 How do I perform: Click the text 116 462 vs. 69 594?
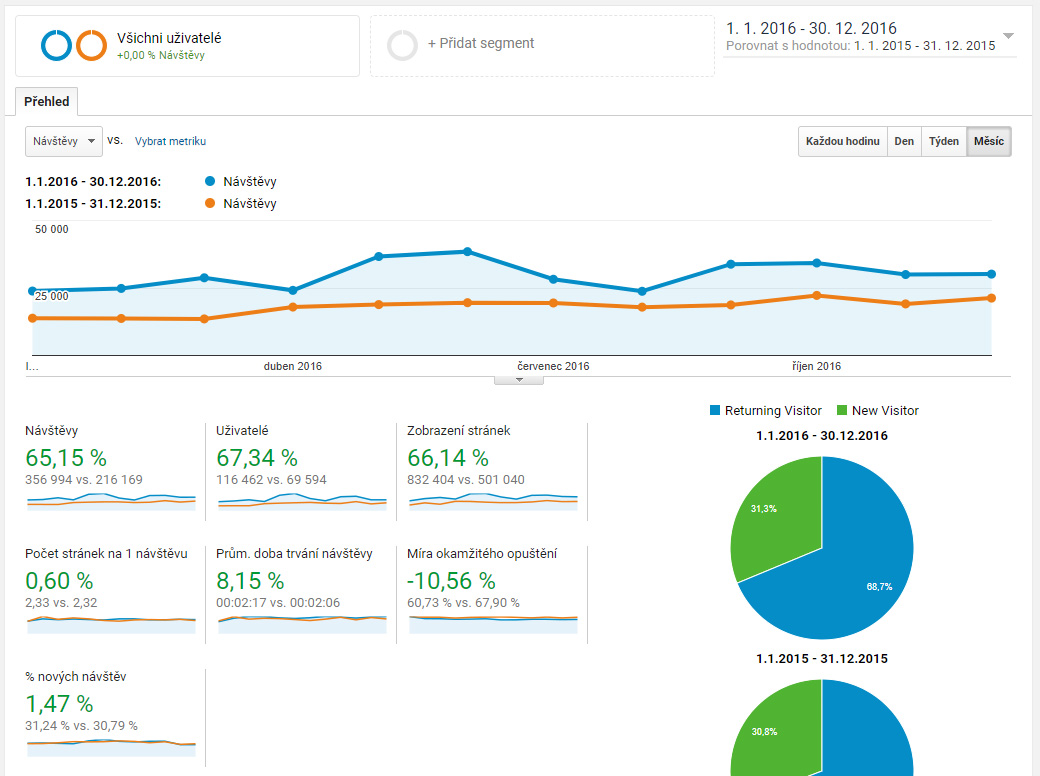coord(271,480)
